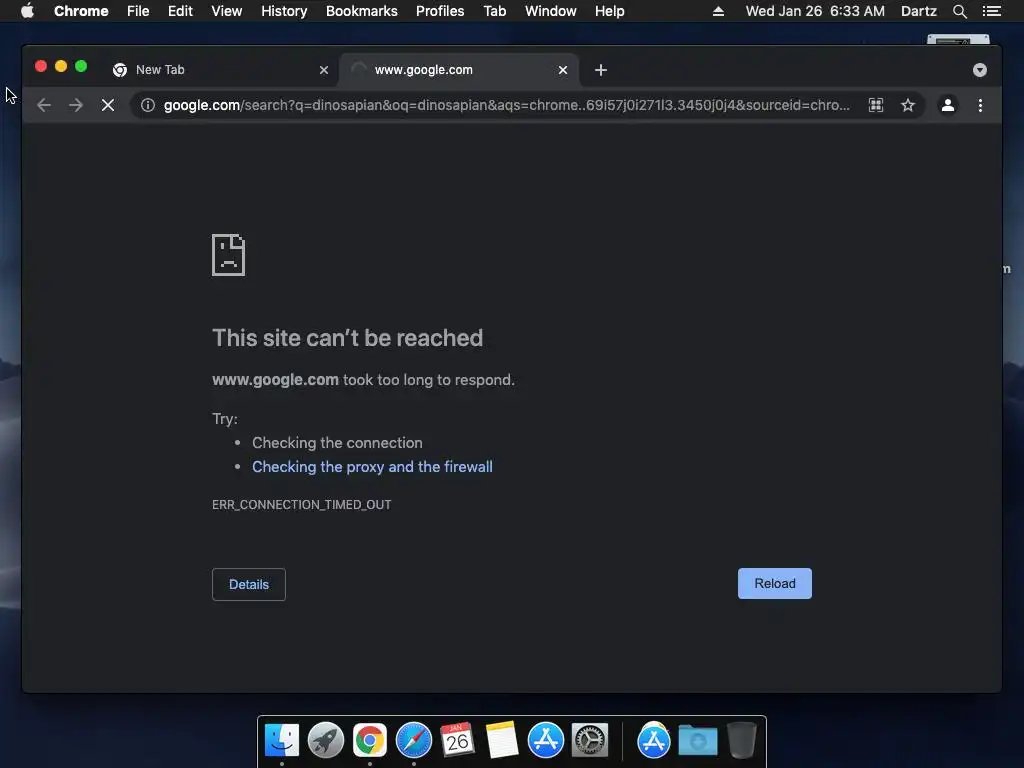Open 'Checking the proxy and the firewall' link

(372, 467)
